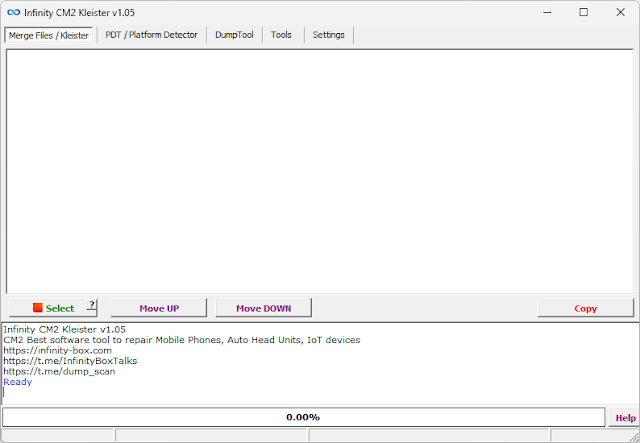
Task: Click the 0.00% progress bar
Action: 303,417
